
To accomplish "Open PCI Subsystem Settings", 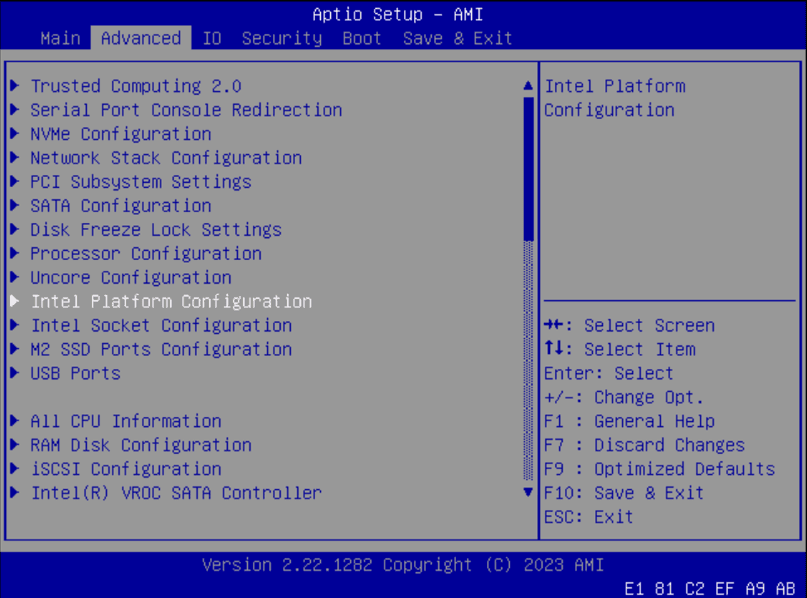I will click(x=140, y=181).
